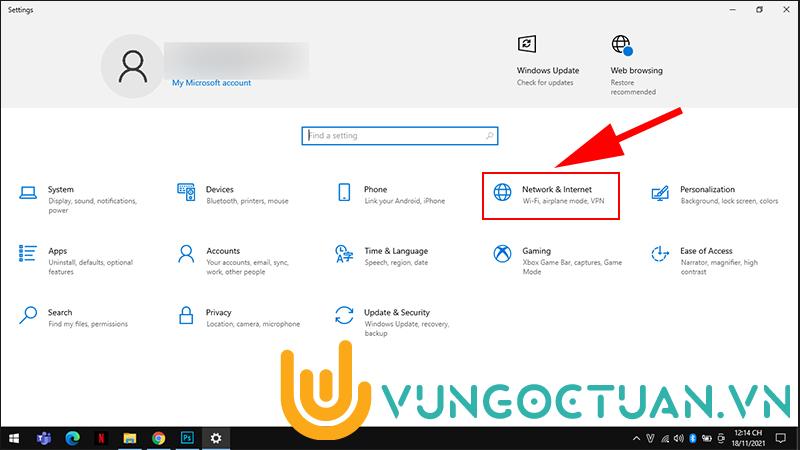Open Netflix from the taskbar

click(x=101, y=438)
